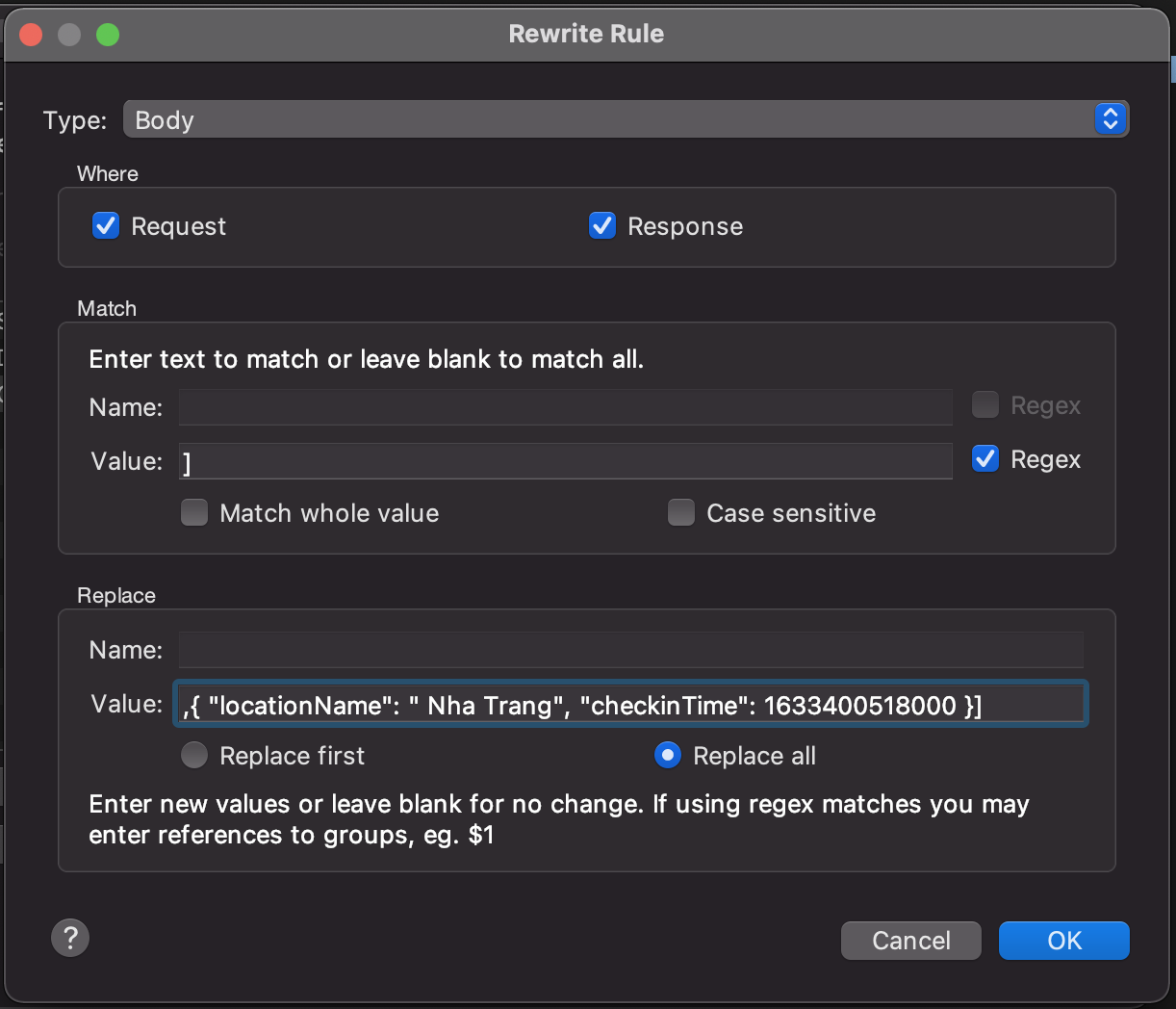
Task: Click the Match Name input field
Action: (x=566, y=406)
